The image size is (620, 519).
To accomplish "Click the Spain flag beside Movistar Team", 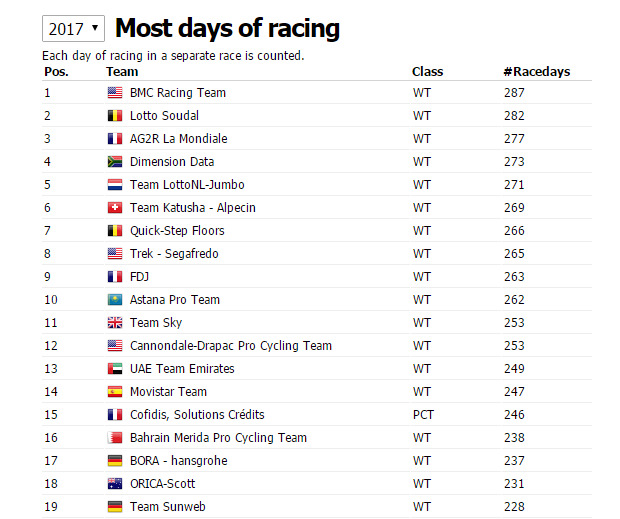I will pyautogui.click(x=115, y=391).
